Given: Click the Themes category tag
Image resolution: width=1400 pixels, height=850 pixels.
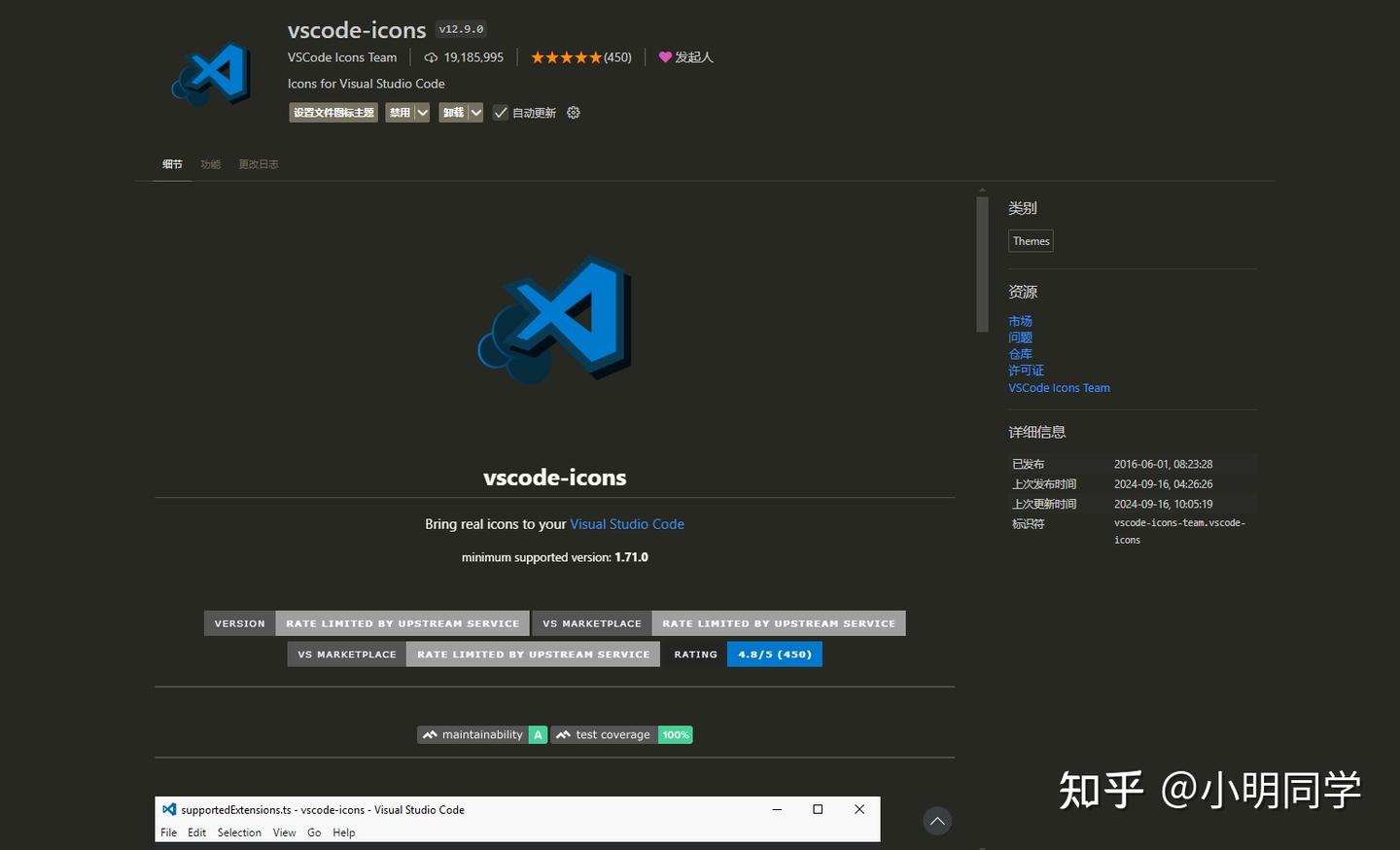Looking at the screenshot, I should pos(1030,240).
